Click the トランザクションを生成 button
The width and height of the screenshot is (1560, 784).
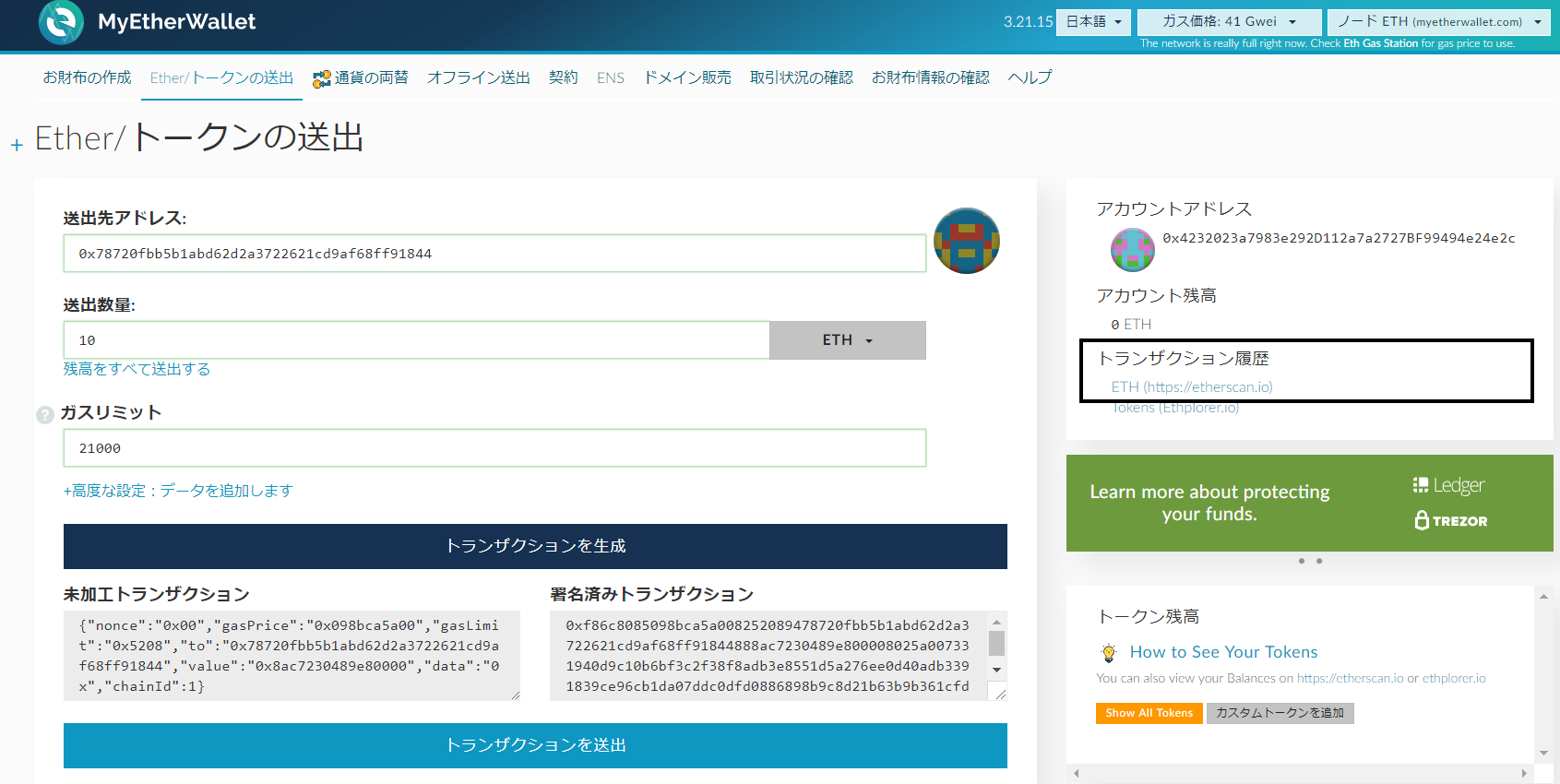[x=535, y=546]
